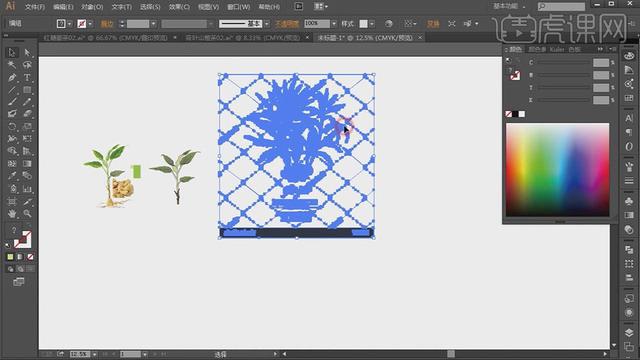640x360 pixels.
Task: Open the 编辑(E) menu
Action: 63,7
